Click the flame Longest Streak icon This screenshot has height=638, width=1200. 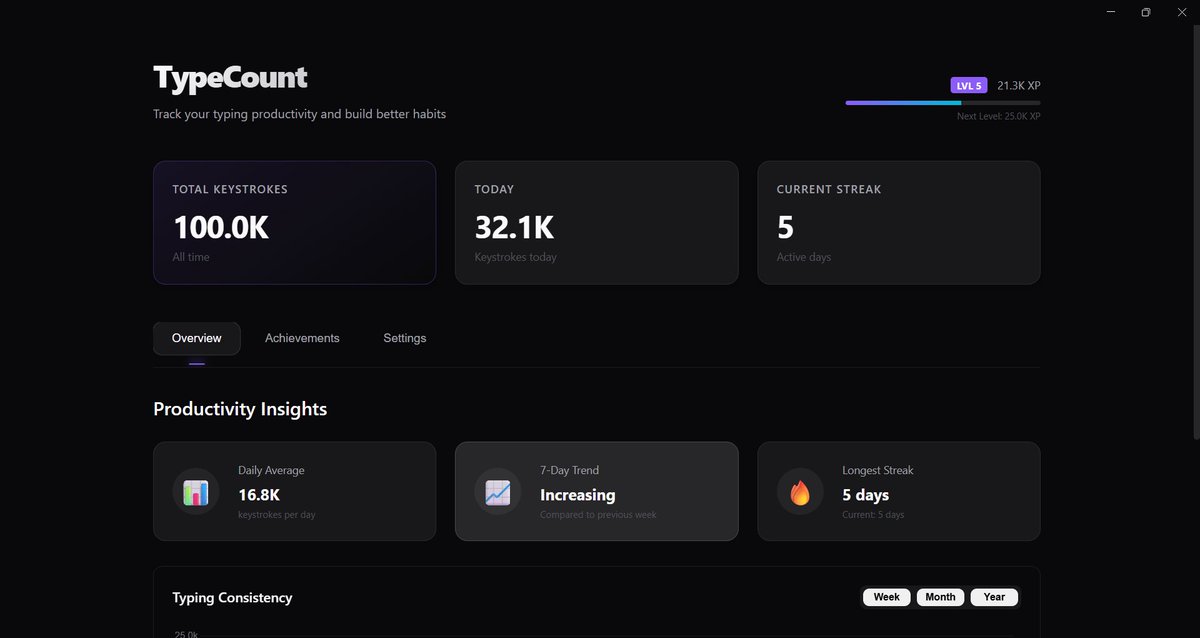(800, 492)
